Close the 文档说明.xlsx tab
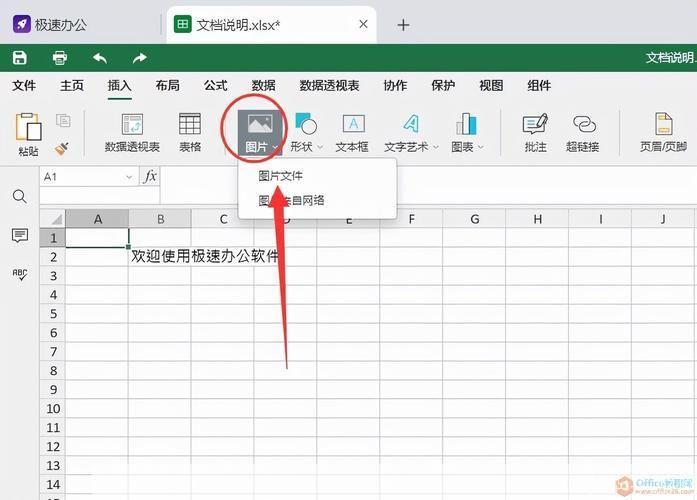Image resolution: width=697 pixels, height=500 pixels. [x=363, y=24]
